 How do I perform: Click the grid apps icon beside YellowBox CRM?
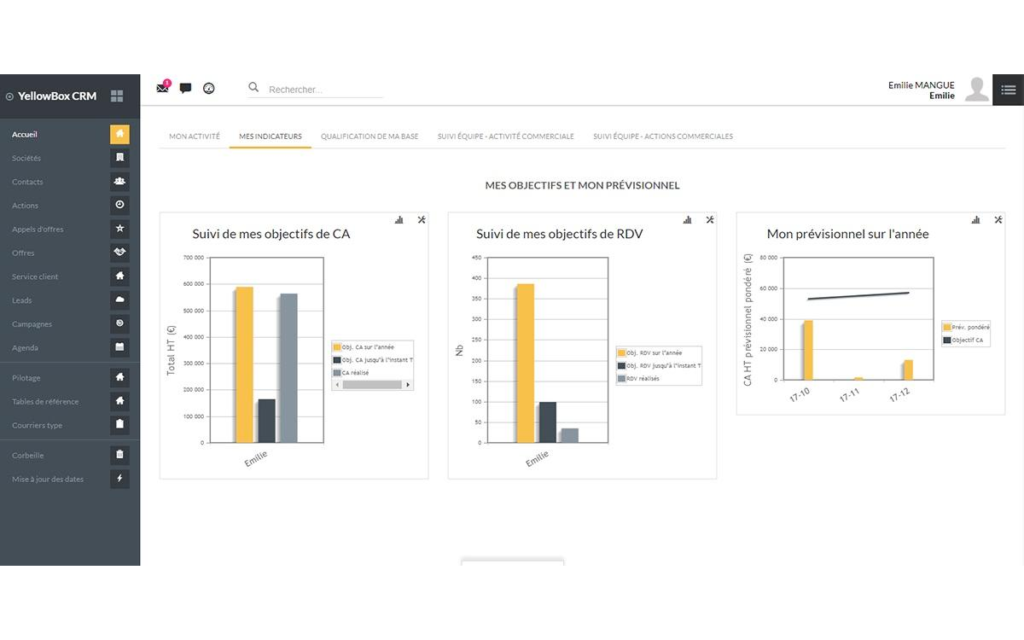[117, 96]
